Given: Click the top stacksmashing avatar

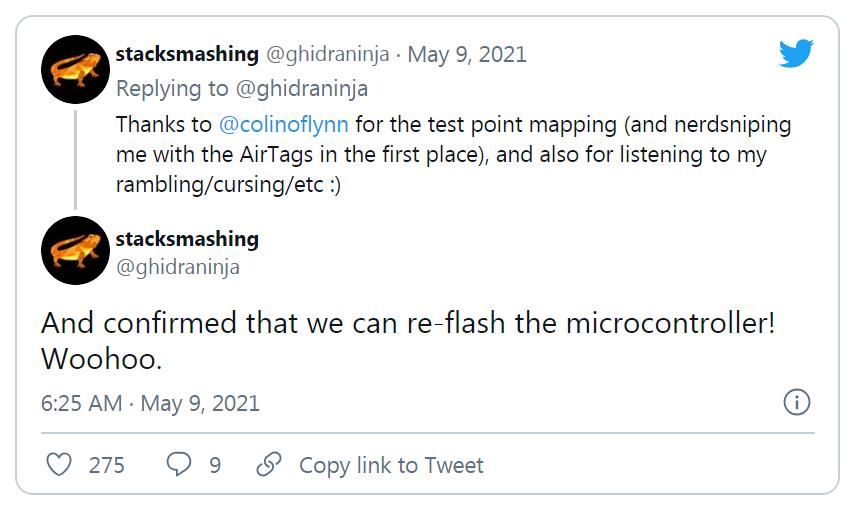Looking at the screenshot, I should point(75,70).
